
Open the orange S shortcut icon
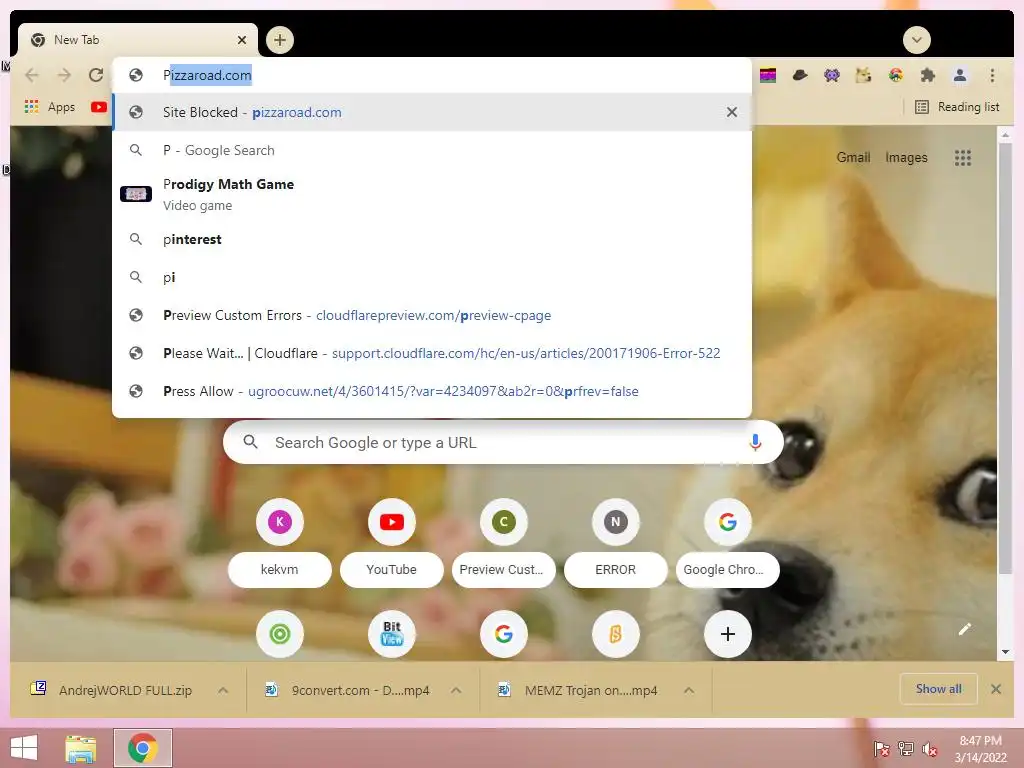[x=615, y=633]
